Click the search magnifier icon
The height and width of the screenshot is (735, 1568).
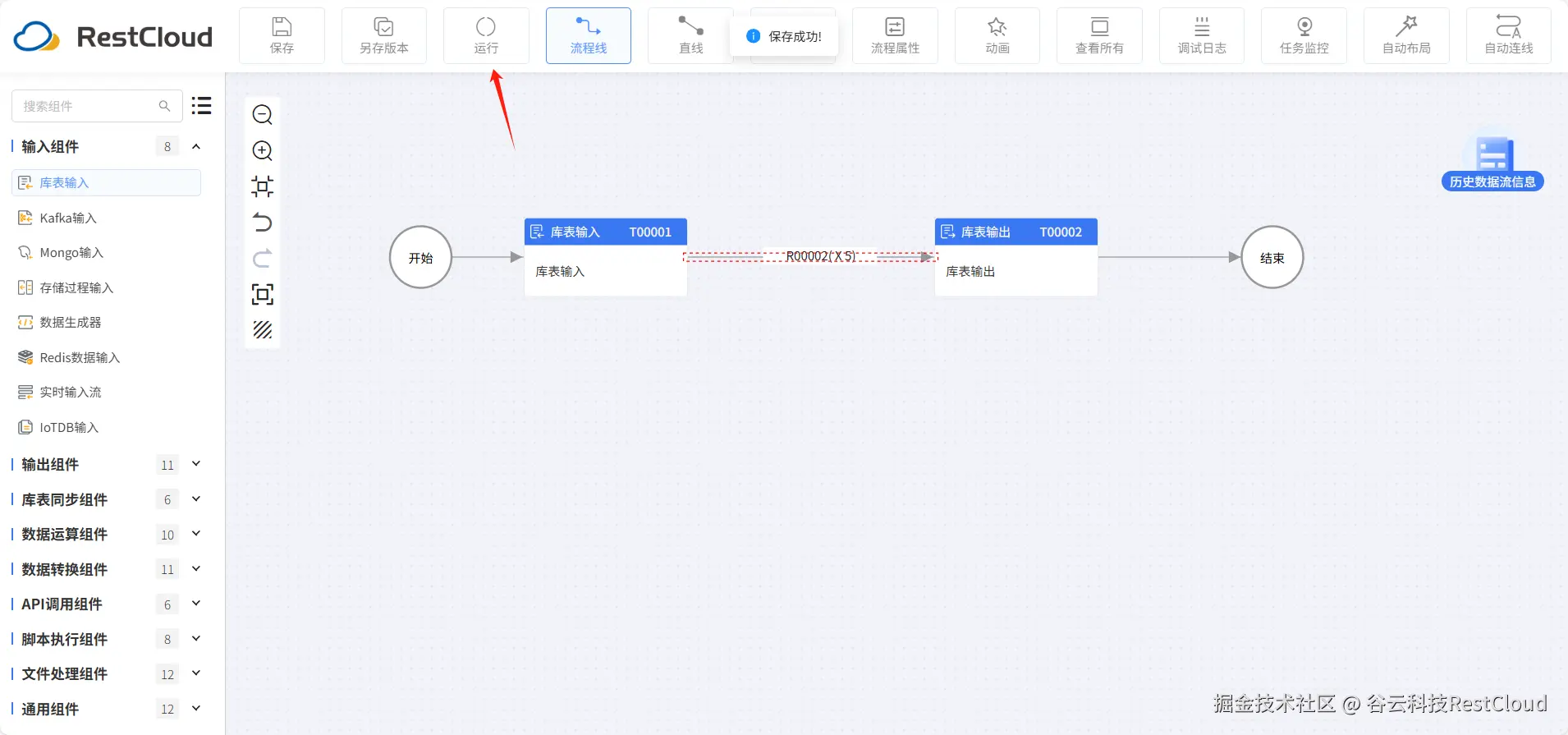164,106
